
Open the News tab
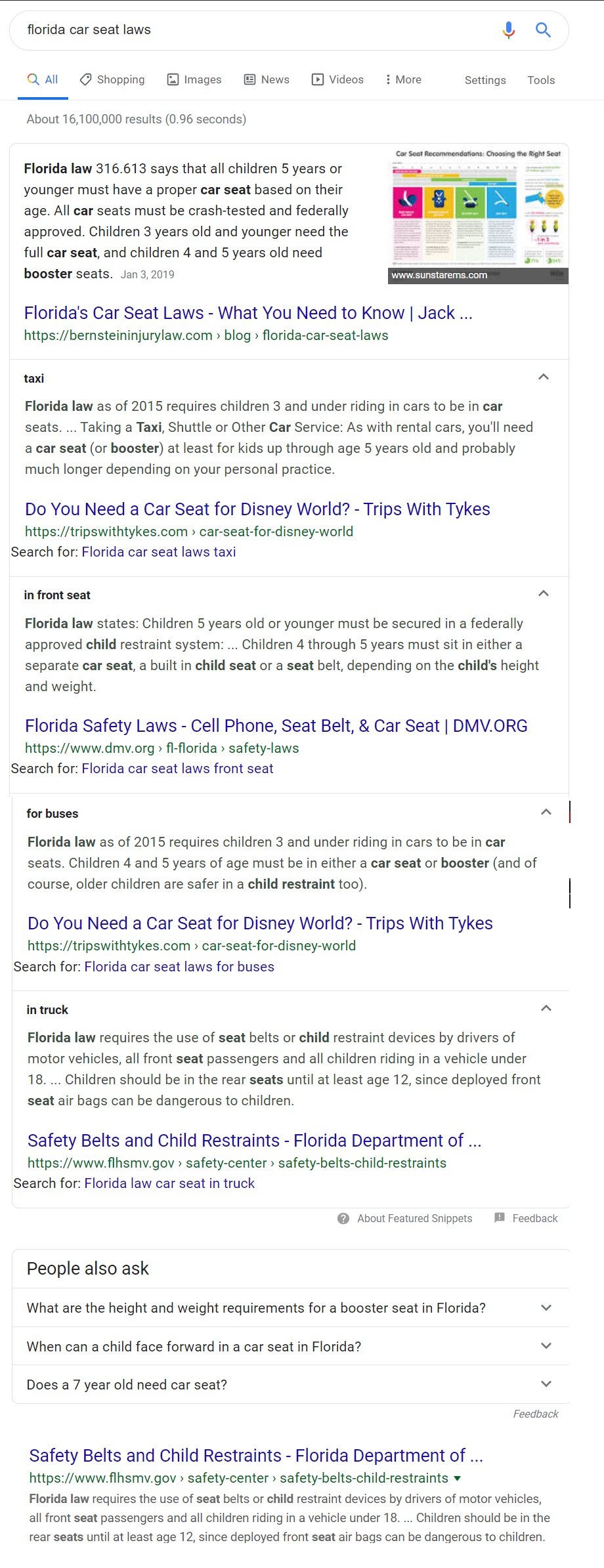point(267,79)
